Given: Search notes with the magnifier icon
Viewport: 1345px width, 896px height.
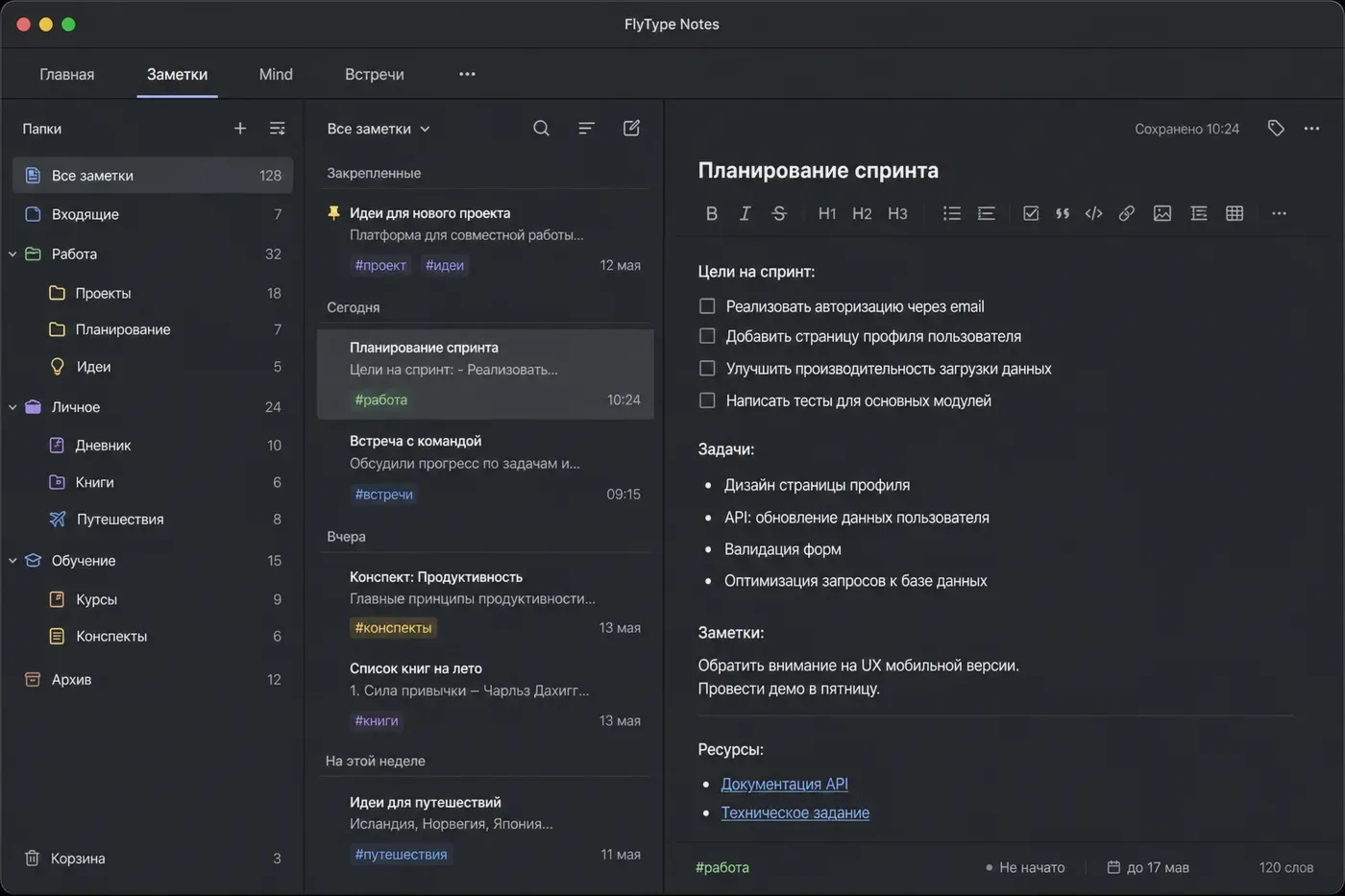Looking at the screenshot, I should pyautogui.click(x=541, y=128).
